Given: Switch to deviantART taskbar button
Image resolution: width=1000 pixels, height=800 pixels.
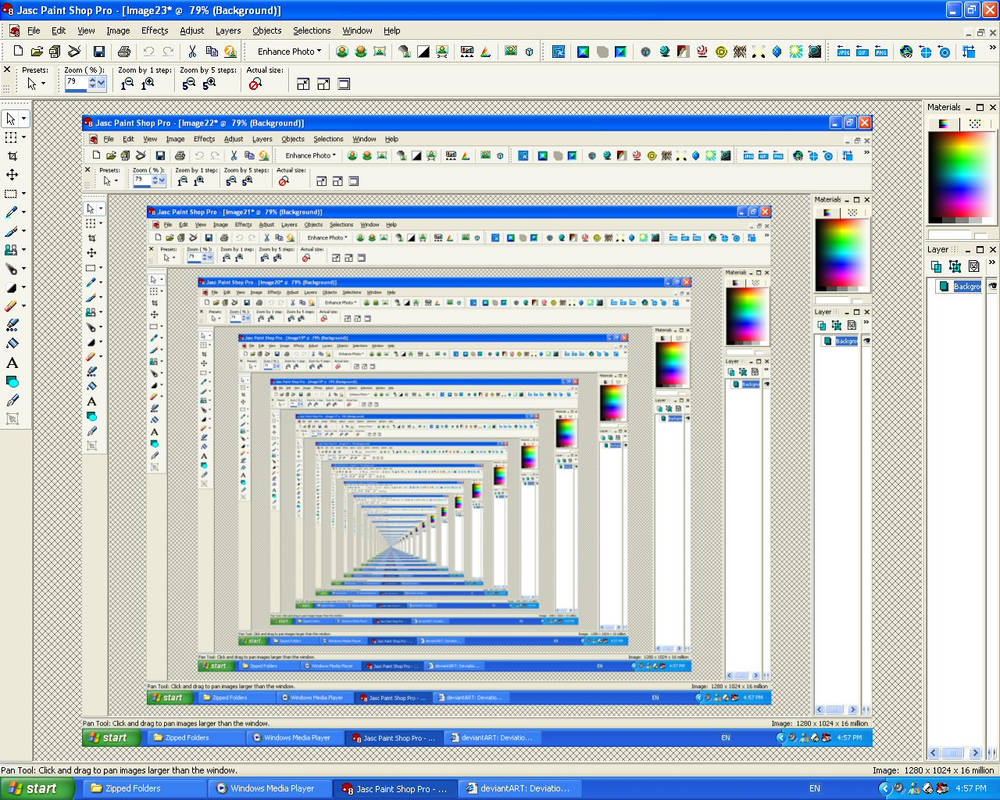Looking at the screenshot, I should tap(520, 789).
